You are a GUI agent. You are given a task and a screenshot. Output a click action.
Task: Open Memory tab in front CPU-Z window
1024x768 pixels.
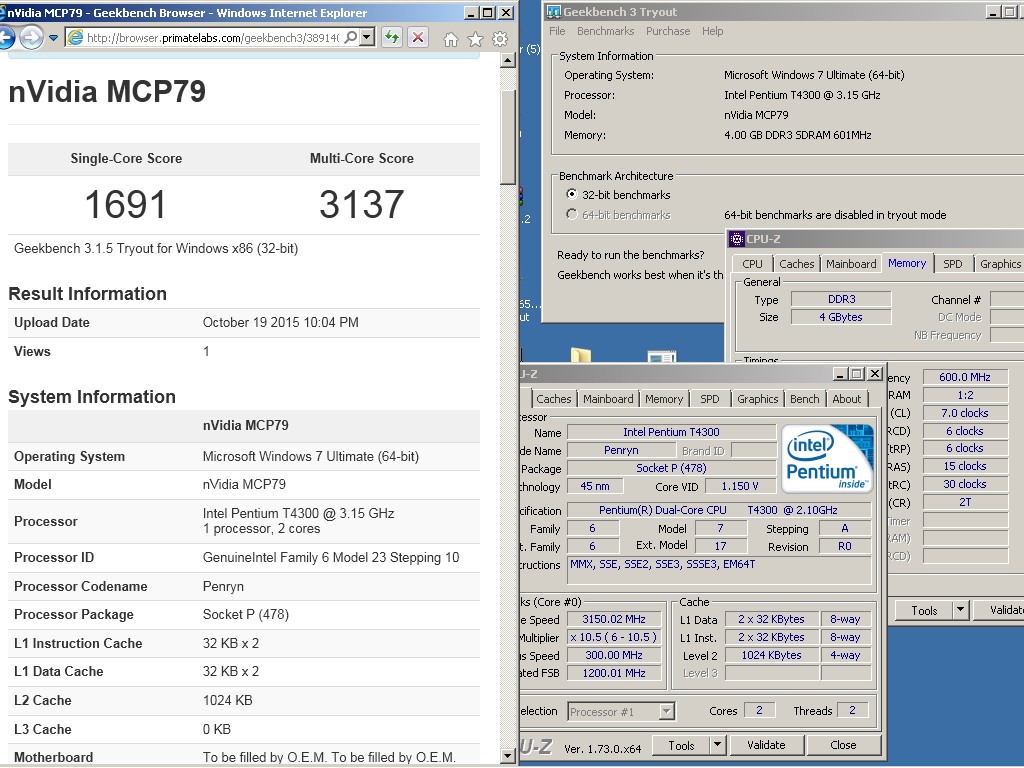coord(664,399)
